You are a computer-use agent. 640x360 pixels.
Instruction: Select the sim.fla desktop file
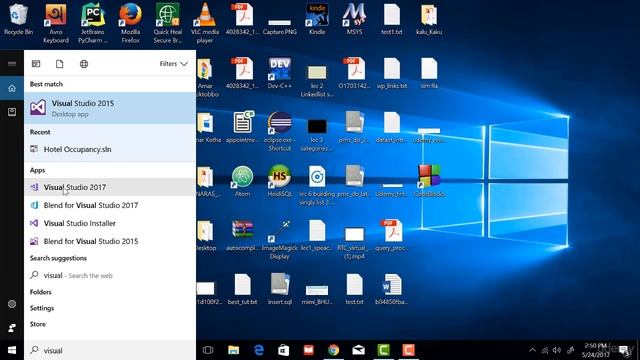pos(429,73)
